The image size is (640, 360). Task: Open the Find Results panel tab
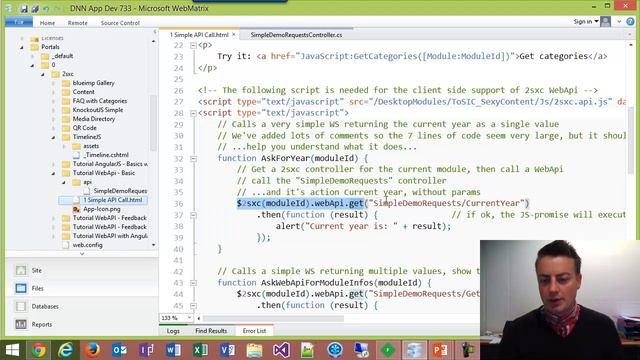click(x=211, y=331)
